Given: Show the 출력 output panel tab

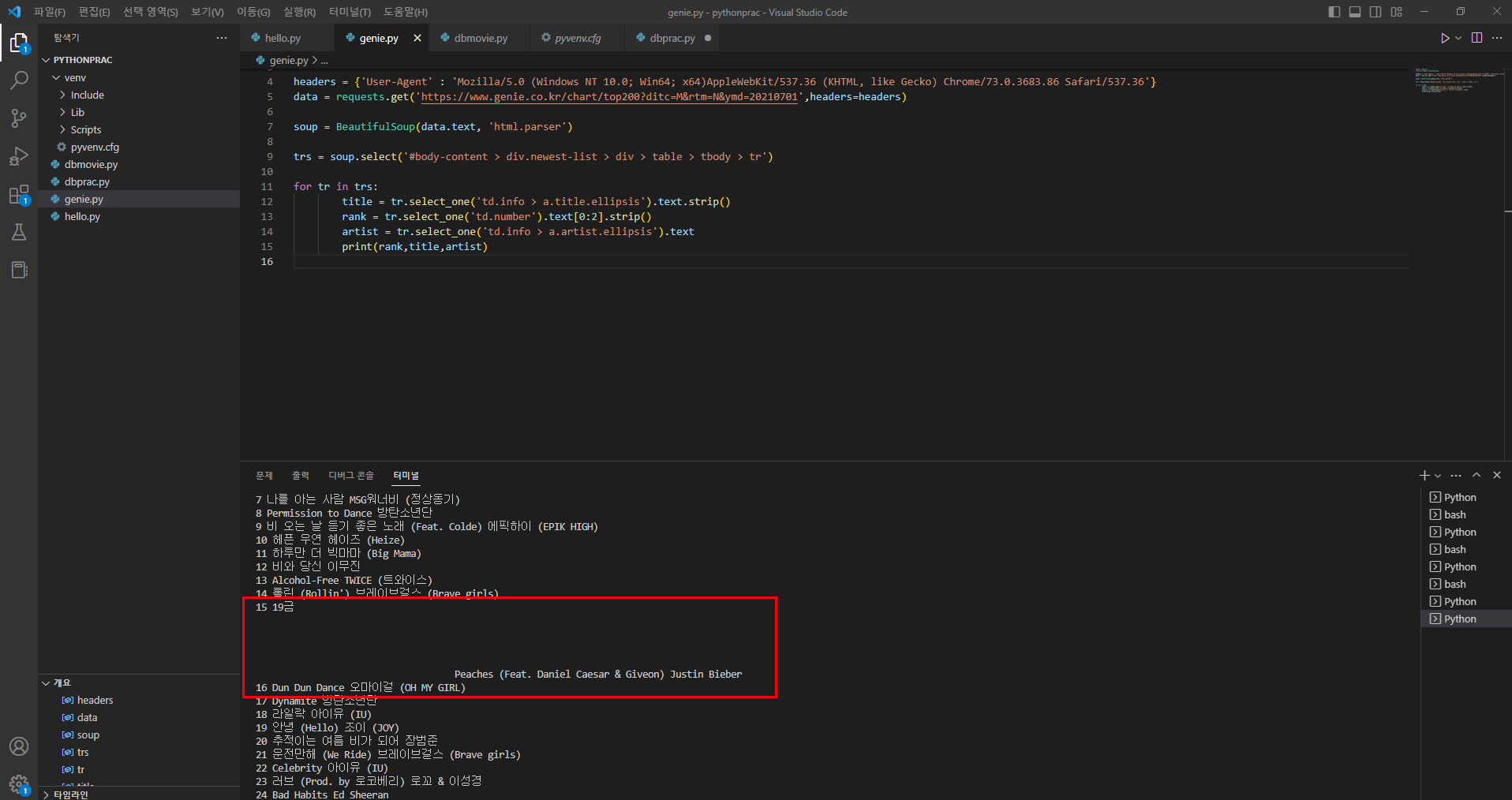Looking at the screenshot, I should click(x=301, y=475).
